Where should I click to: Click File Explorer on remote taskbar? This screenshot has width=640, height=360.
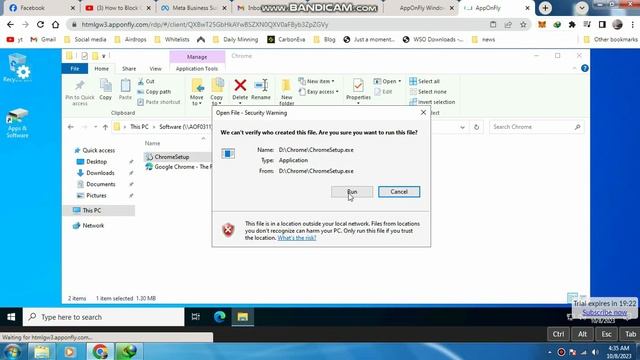tap(243, 317)
